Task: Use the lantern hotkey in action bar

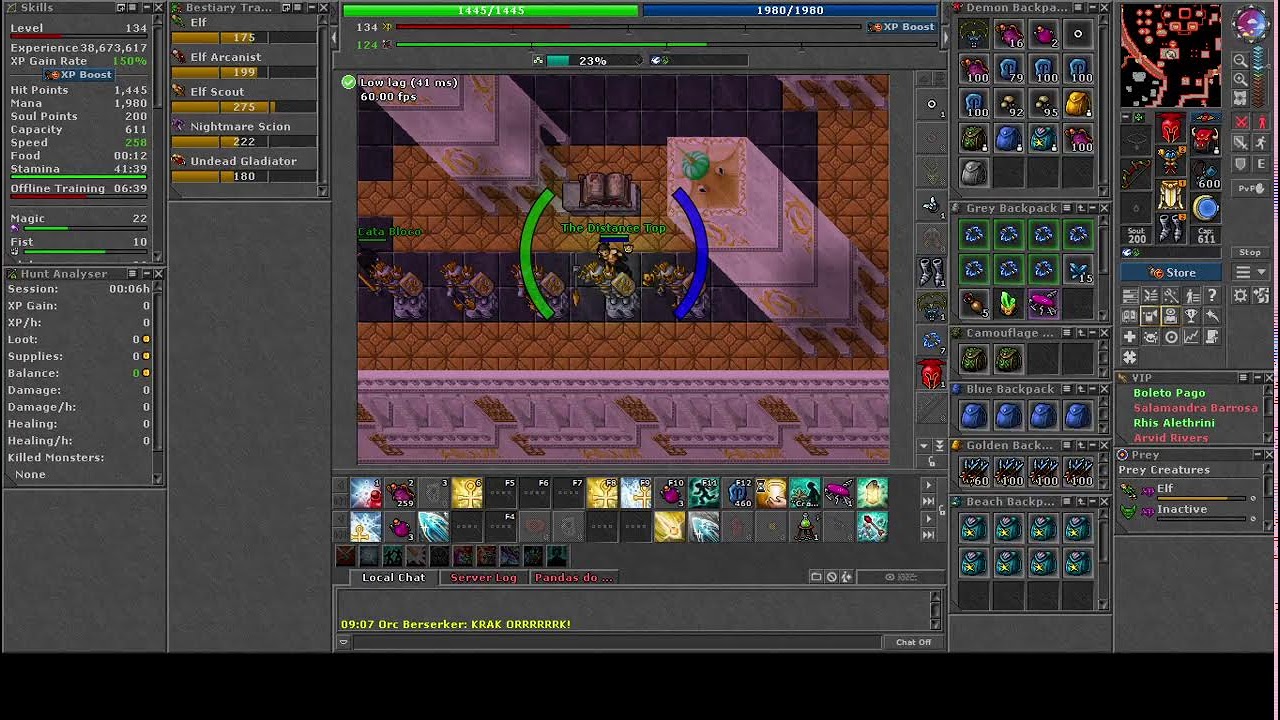Action: click(873, 492)
